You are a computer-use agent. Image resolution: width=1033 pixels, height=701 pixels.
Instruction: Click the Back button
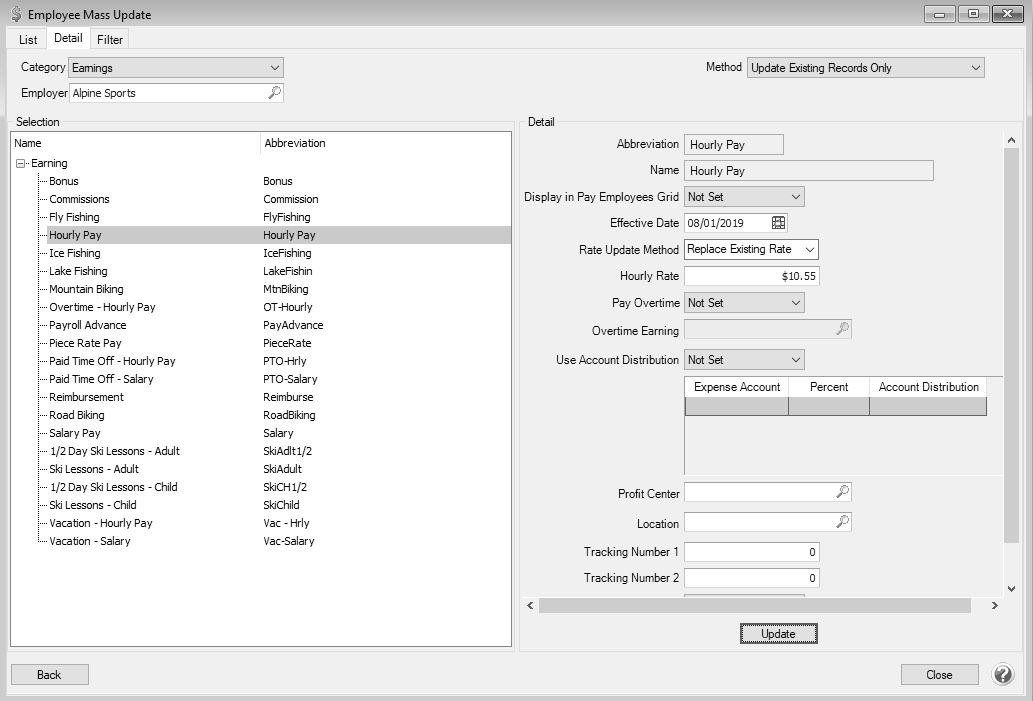tap(49, 675)
